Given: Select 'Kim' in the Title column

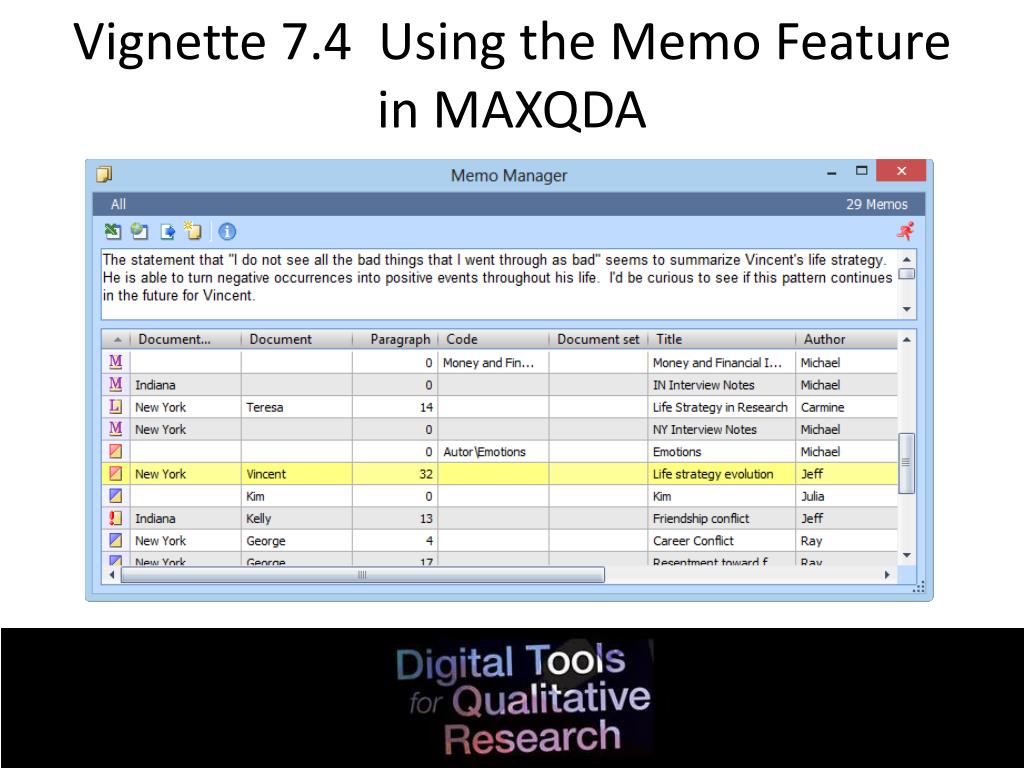Looking at the screenshot, I should tap(662, 496).
